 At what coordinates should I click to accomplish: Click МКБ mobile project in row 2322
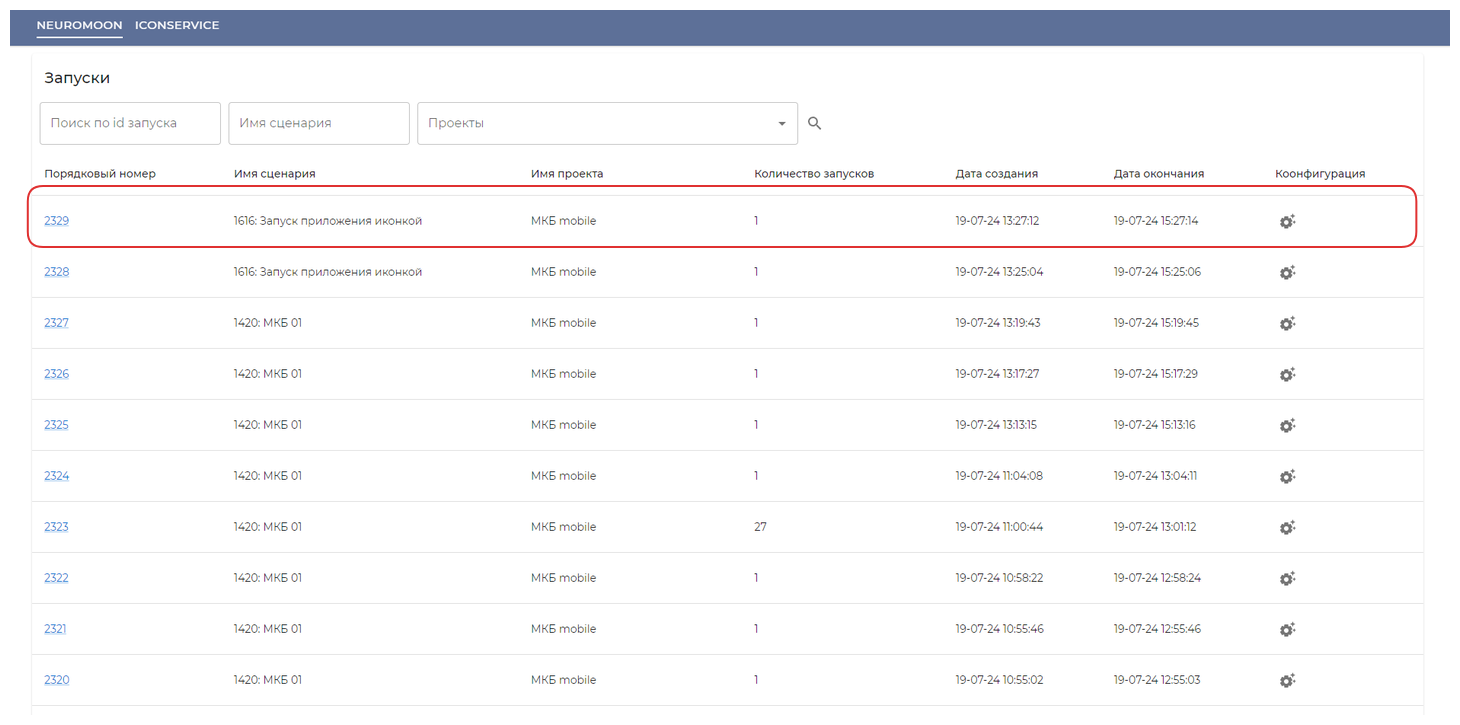(x=563, y=578)
